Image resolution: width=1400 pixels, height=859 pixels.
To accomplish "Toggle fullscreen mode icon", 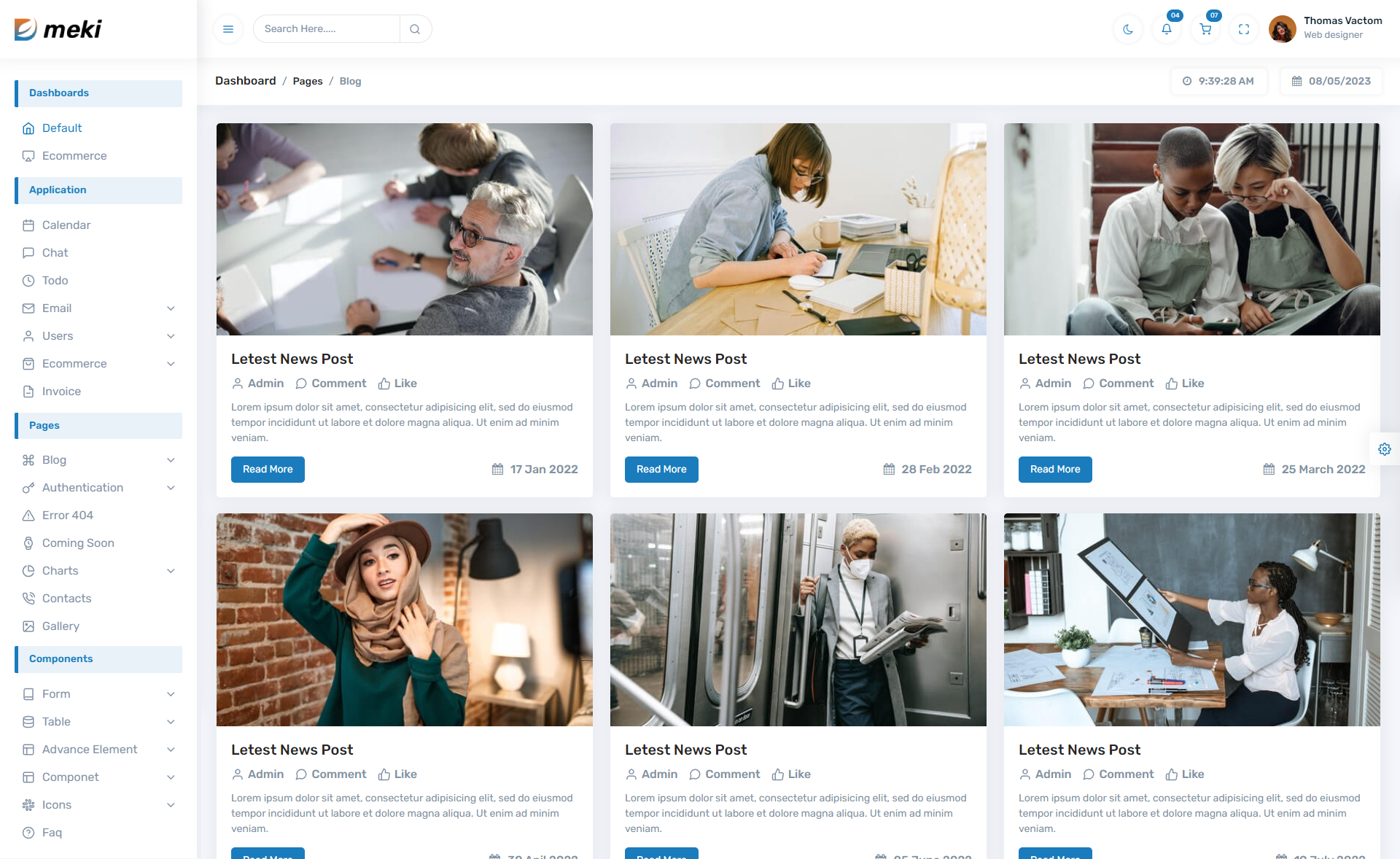I will 1244,29.
